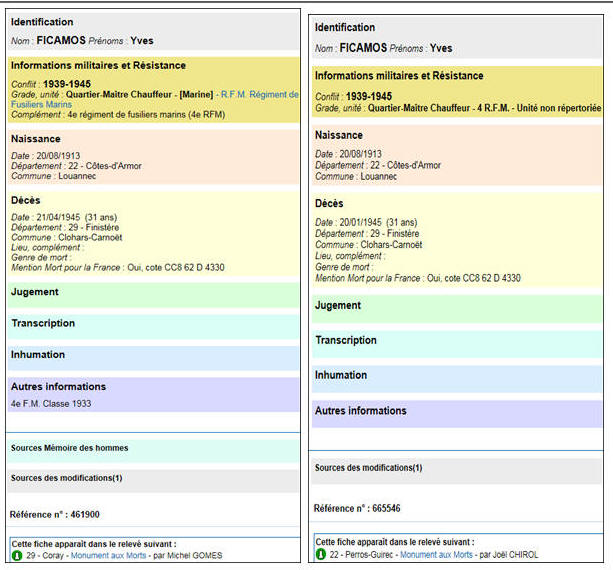Show Sources des modifications(1) above reference 461900

click(x=66, y=478)
